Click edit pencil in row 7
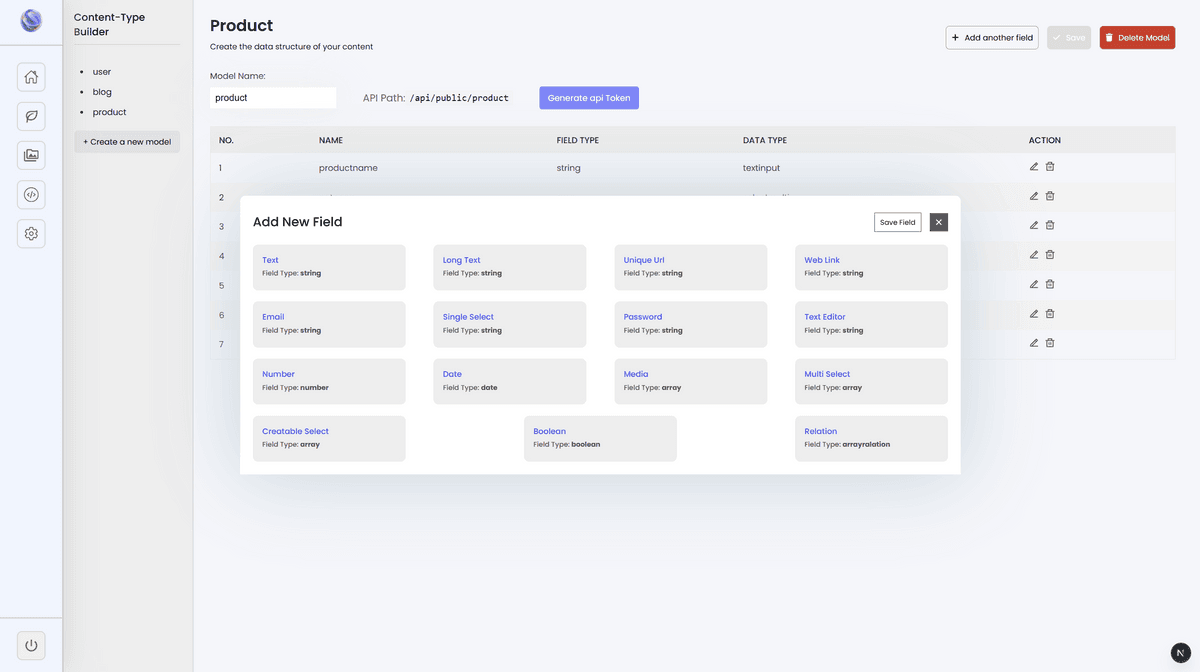Screen dimensions: 1200x672 1034,342
